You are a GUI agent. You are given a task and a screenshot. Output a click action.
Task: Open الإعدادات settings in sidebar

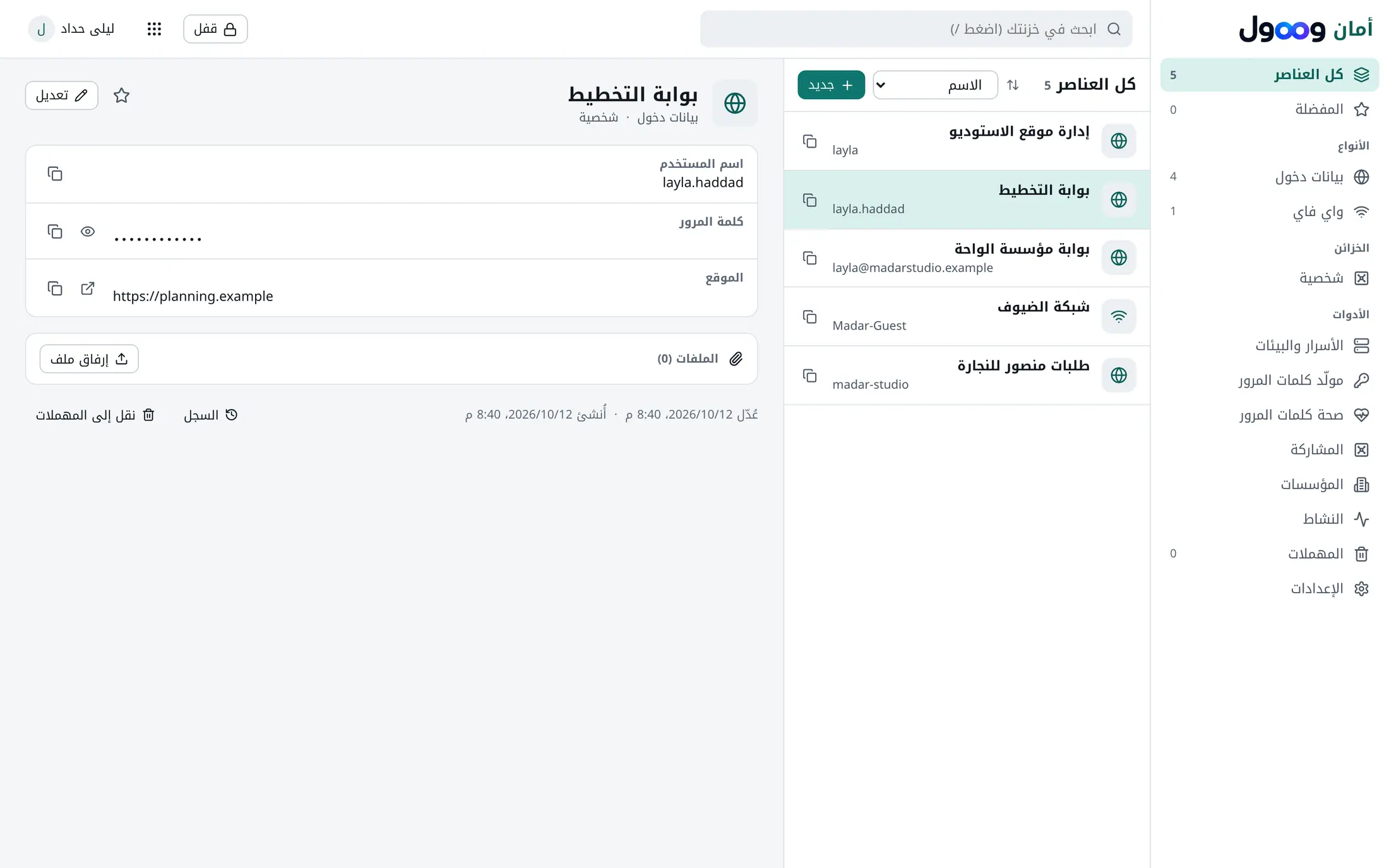(1269, 588)
